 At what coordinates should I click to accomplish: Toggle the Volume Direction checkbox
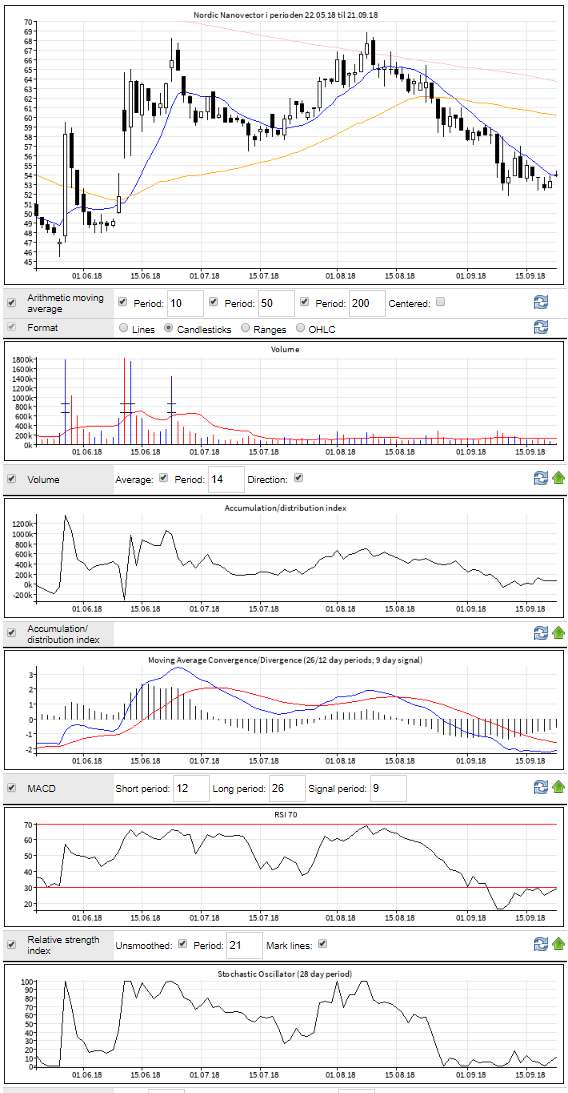tap(298, 477)
